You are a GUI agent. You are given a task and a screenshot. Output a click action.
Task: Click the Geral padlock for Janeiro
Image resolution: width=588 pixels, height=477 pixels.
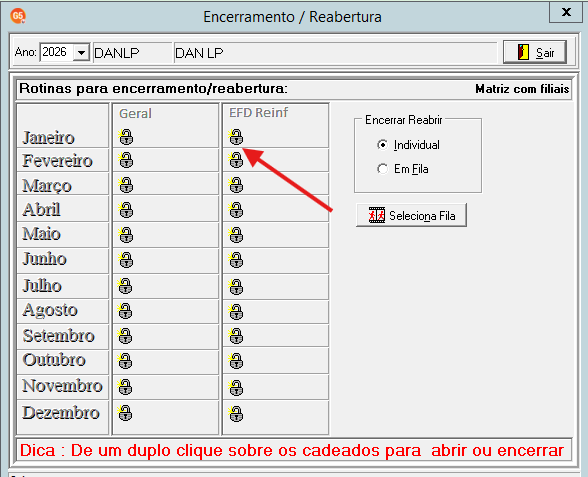tap(126, 136)
